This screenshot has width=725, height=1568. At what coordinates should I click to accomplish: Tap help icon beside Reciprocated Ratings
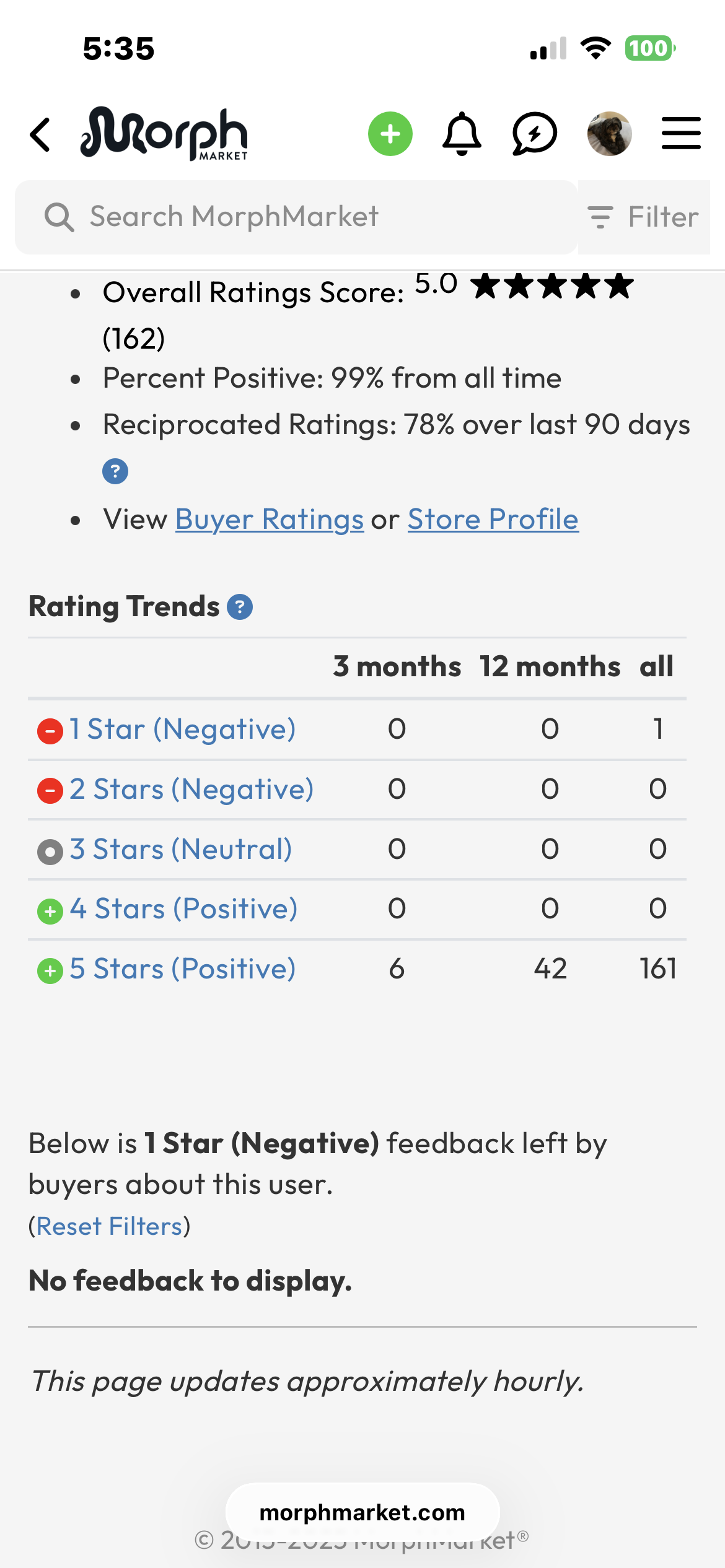[115, 471]
